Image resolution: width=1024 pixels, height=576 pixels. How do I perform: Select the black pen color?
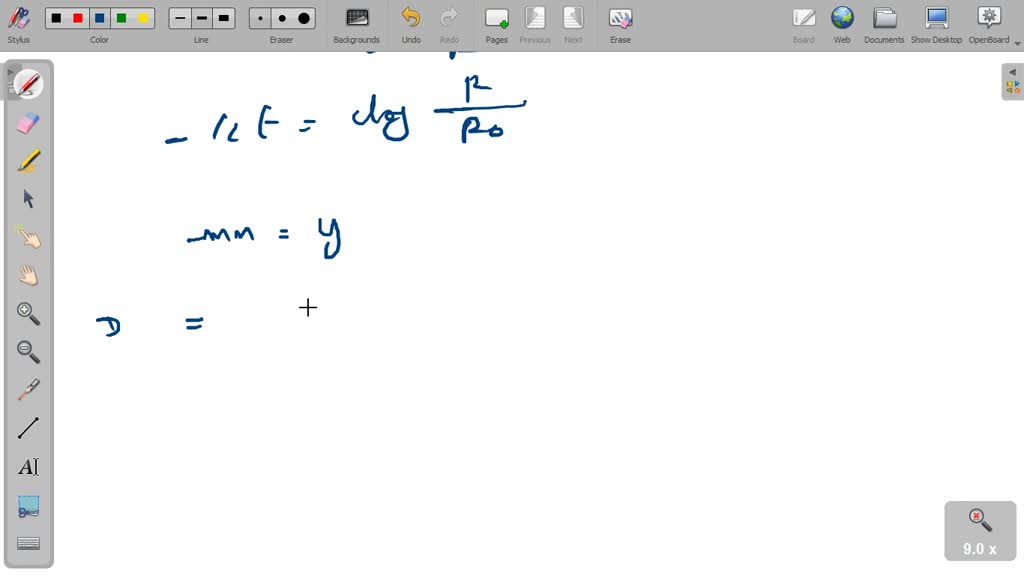56,18
